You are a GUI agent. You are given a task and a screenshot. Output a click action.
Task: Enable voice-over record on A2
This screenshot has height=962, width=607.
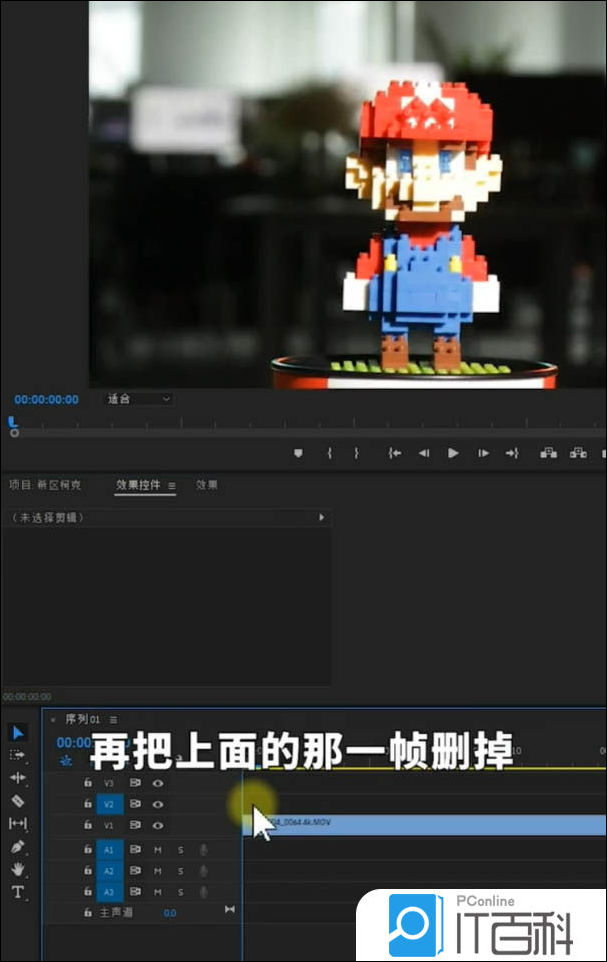click(203, 871)
